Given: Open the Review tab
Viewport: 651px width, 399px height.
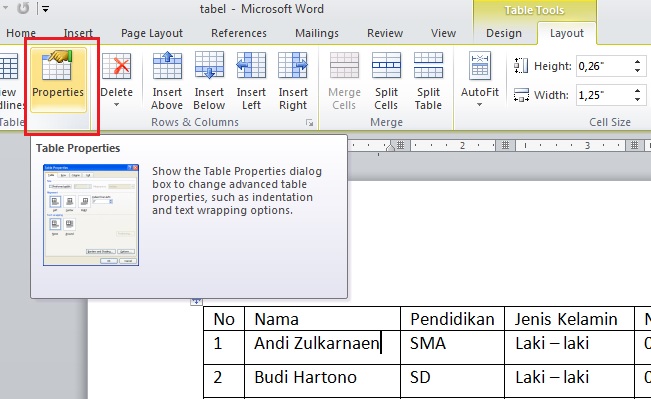Looking at the screenshot, I should click(385, 33).
